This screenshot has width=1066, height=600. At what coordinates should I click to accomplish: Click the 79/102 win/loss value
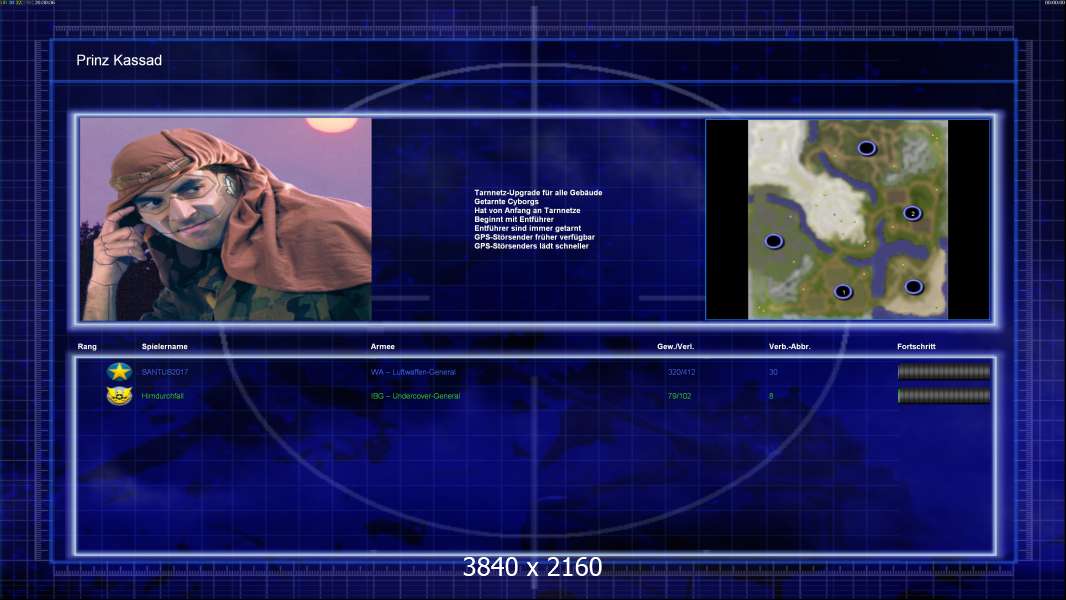[x=679, y=396]
